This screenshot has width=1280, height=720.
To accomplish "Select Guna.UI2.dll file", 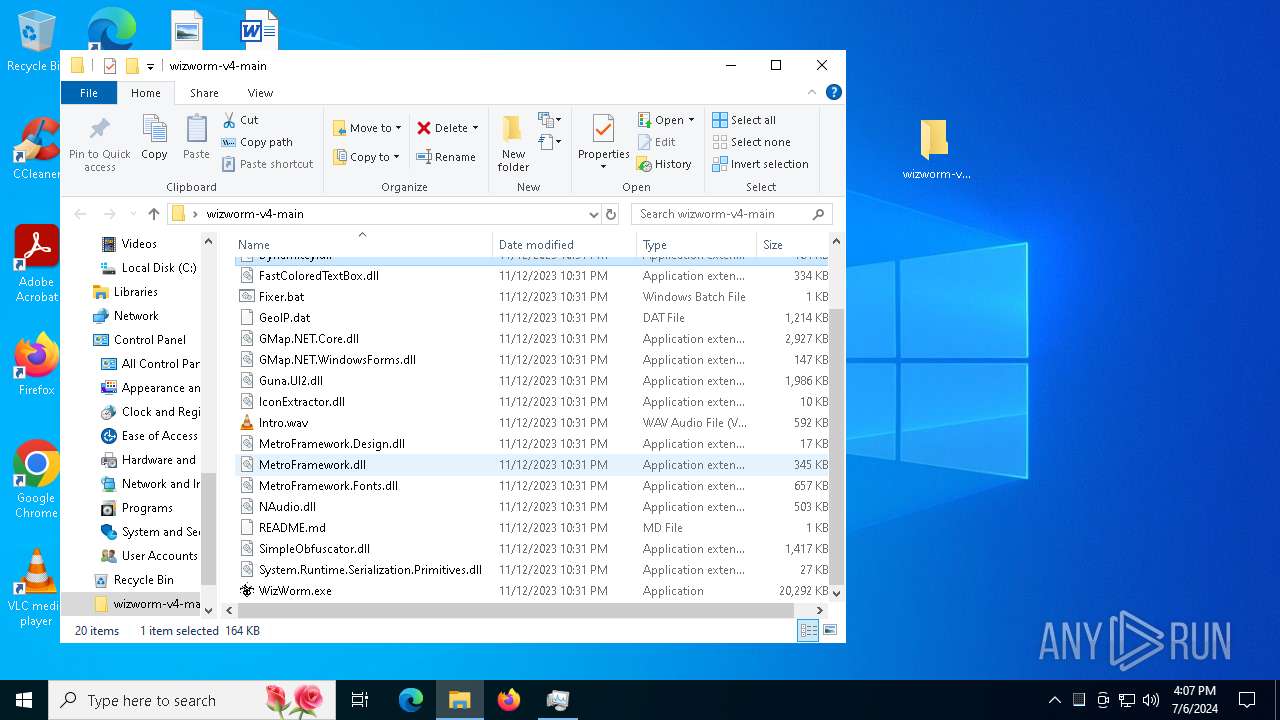I will [x=290, y=381].
